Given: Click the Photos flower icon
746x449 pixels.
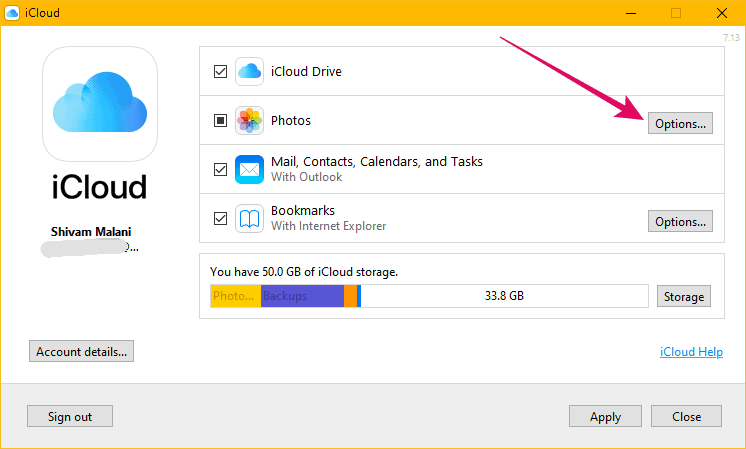Looking at the screenshot, I should (x=249, y=120).
